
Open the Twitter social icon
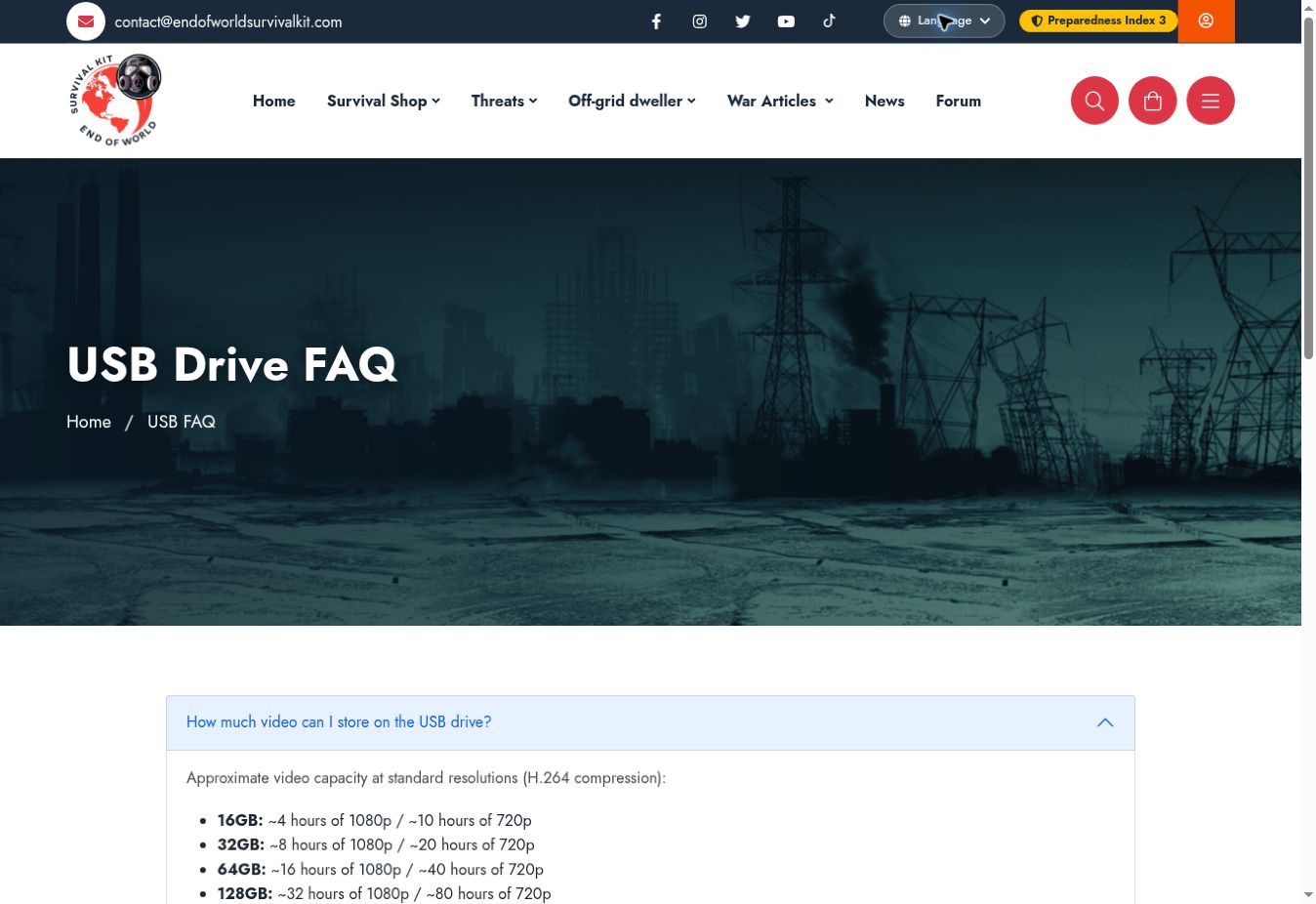pos(743,21)
